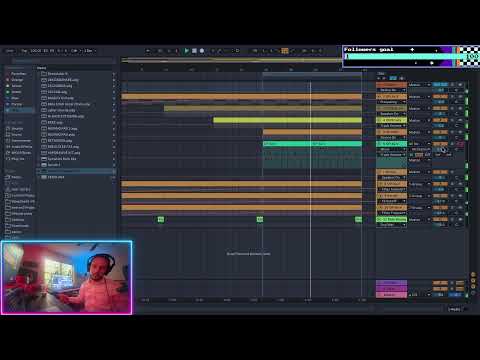
Task: Open the Master track output dropdown
Action: tap(419, 295)
